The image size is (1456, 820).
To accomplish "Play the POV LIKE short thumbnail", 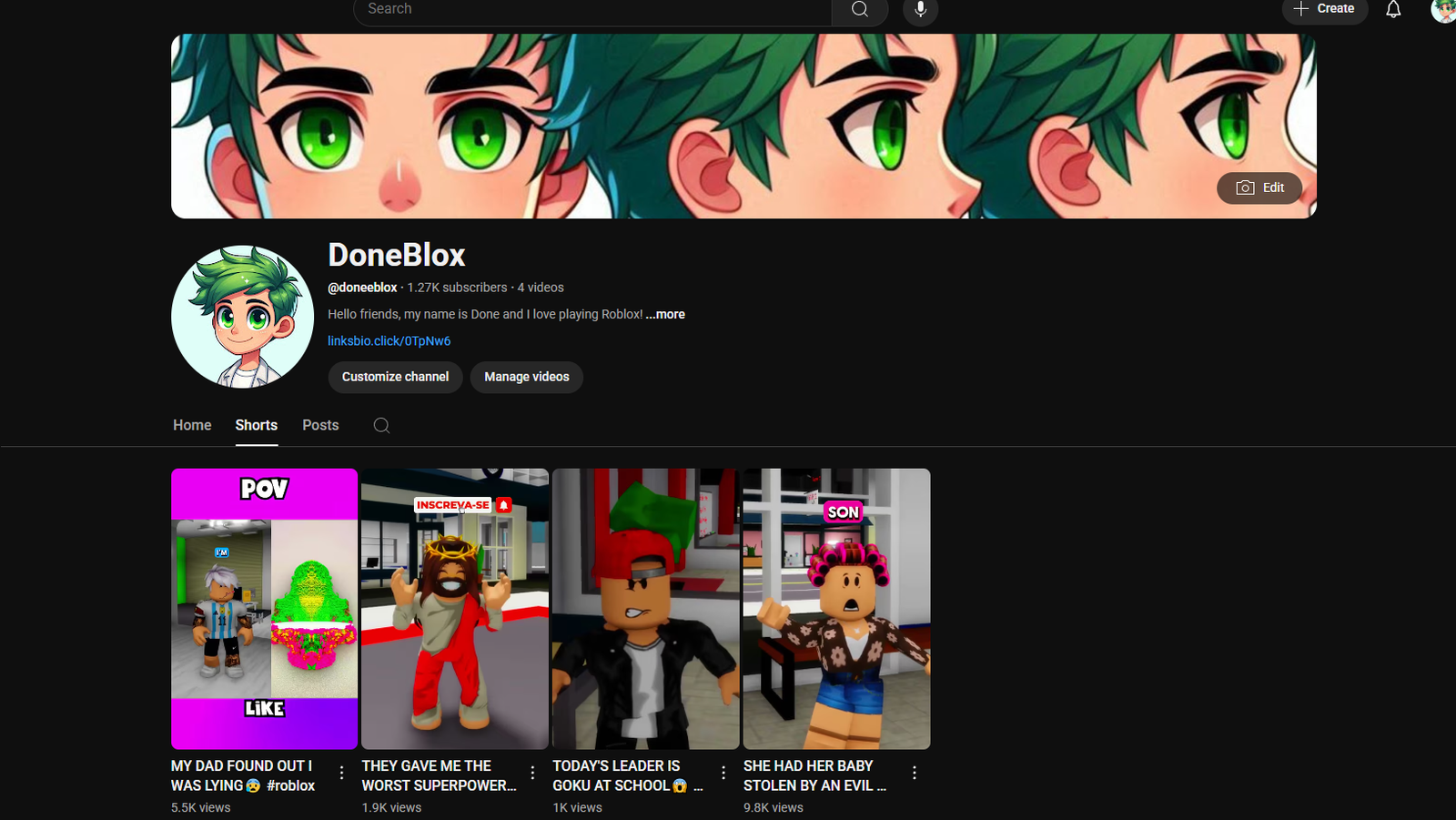I will pos(264,609).
